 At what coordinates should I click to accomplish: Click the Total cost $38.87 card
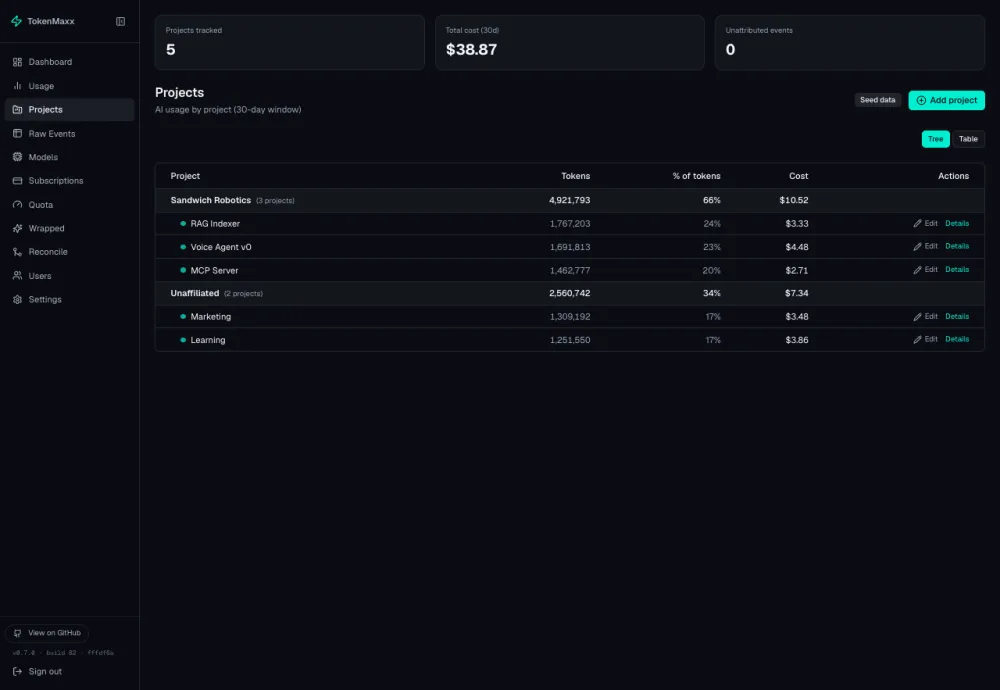pyautogui.click(x=570, y=43)
